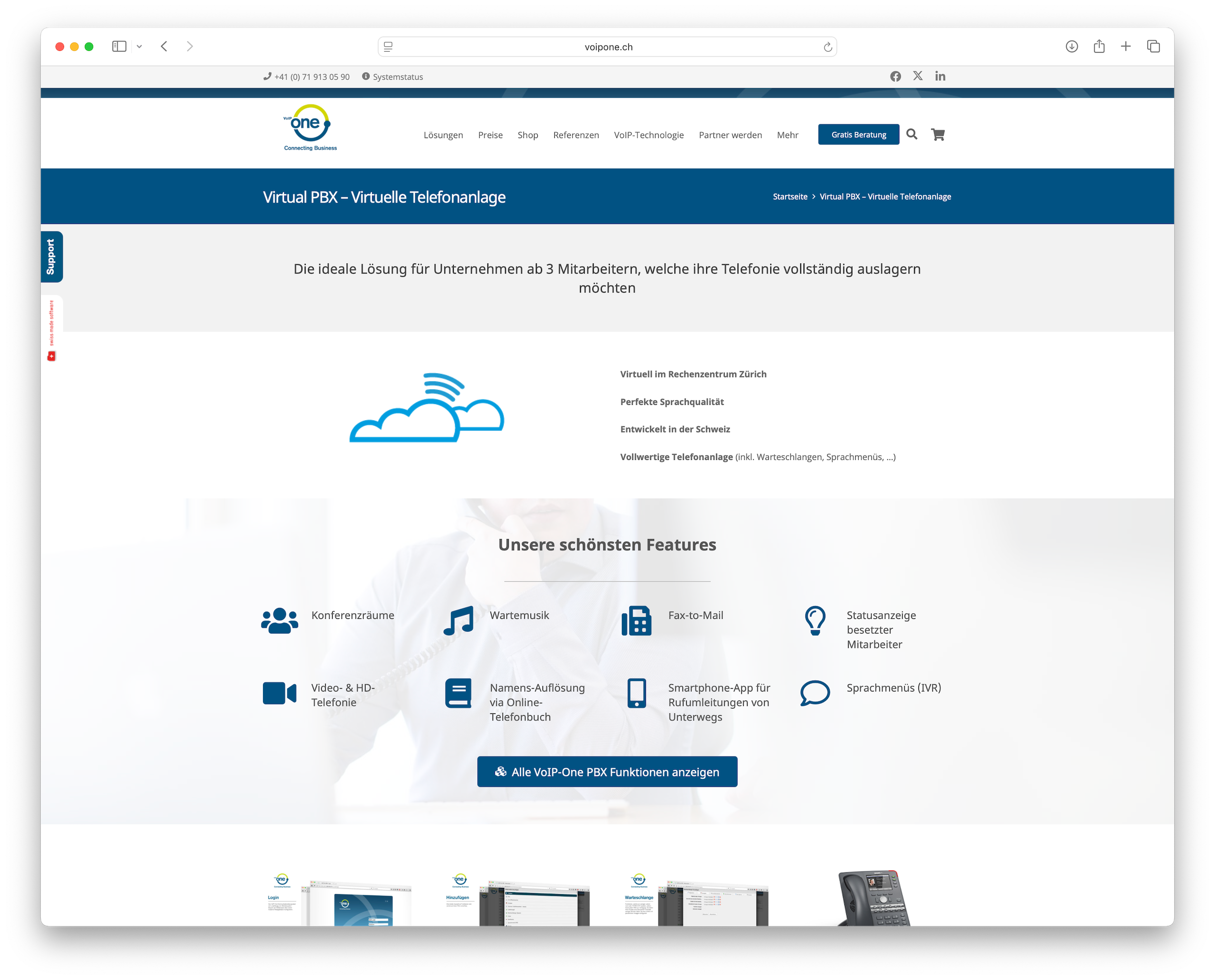Open the Support side tab
The width and height of the screenshot is (1215, 980).
click(x=51, y=257)
